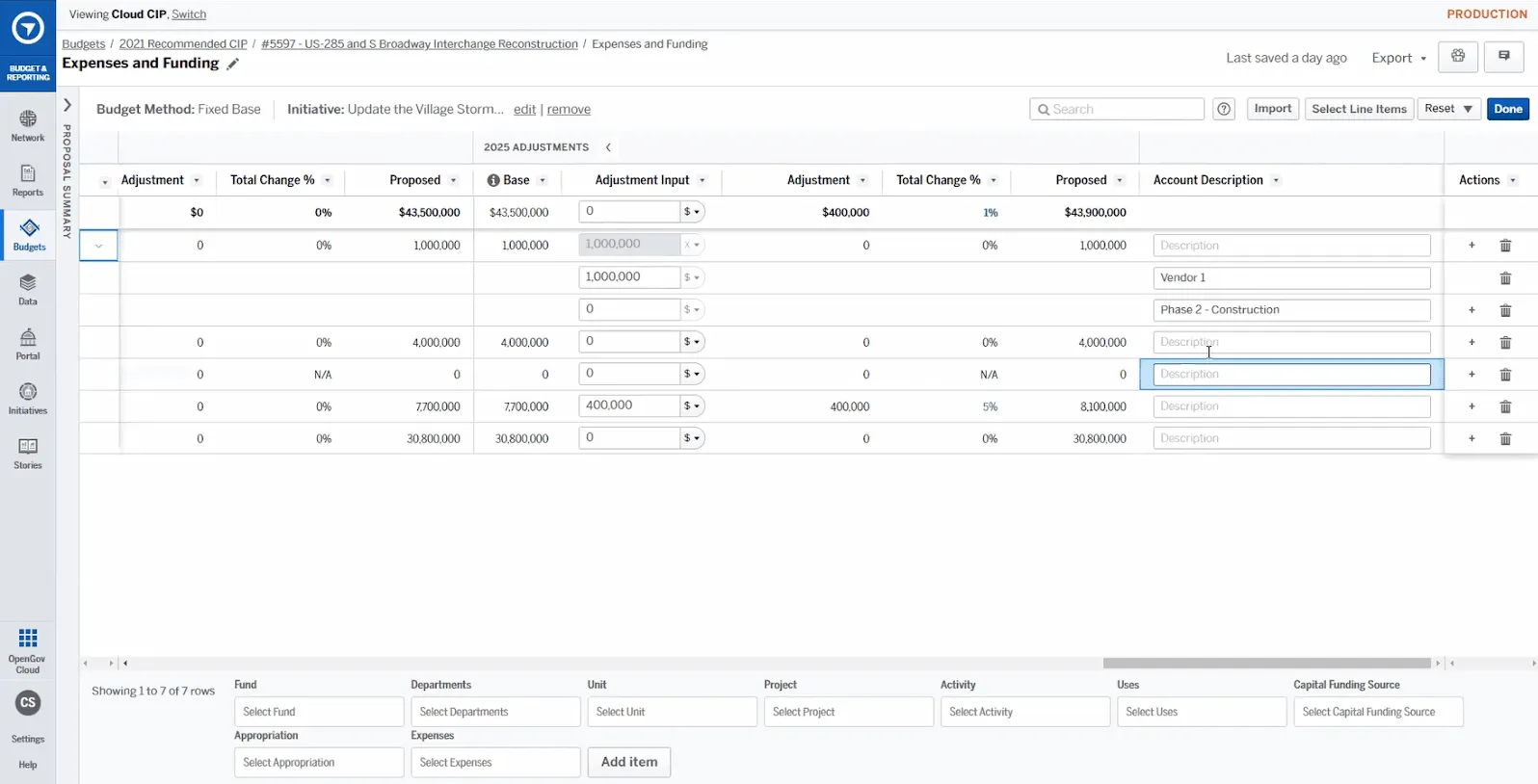Open the Account Description column menu

pyautogui.click(x=1276, y=180)
